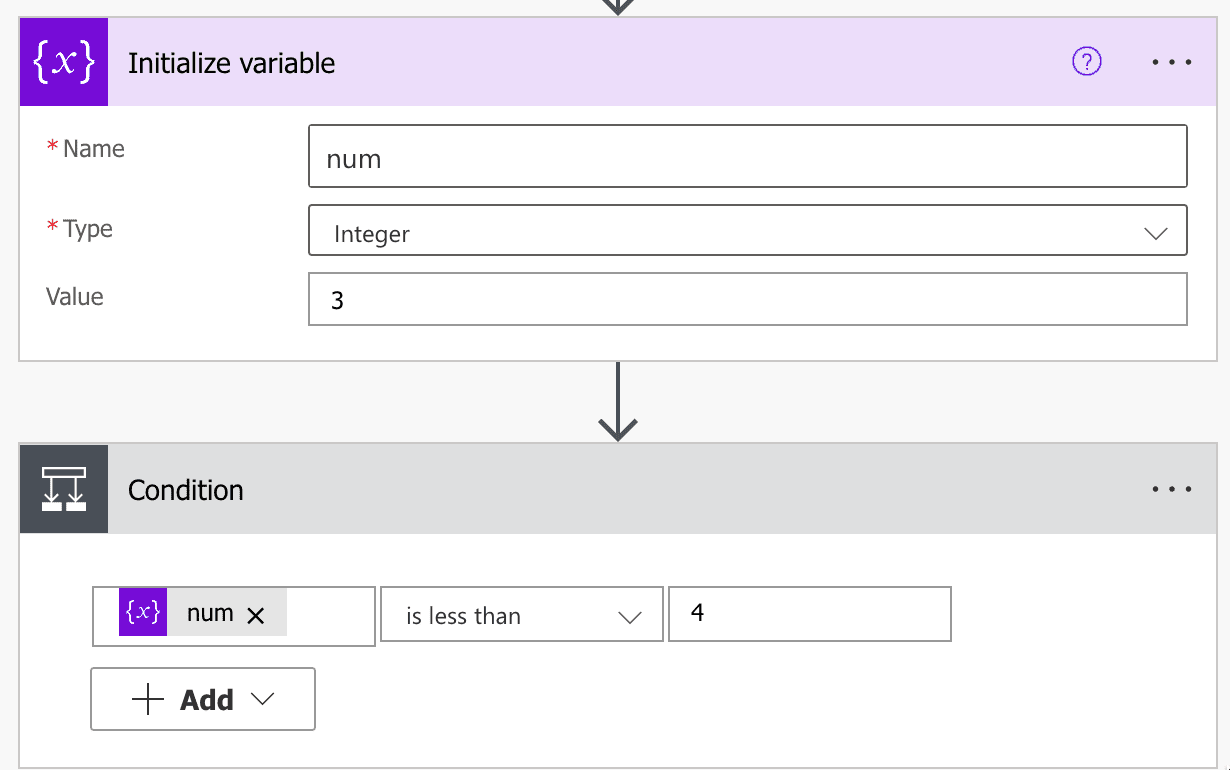Click the Add button in Condition

pyautogui.click(x=202, y=698)
